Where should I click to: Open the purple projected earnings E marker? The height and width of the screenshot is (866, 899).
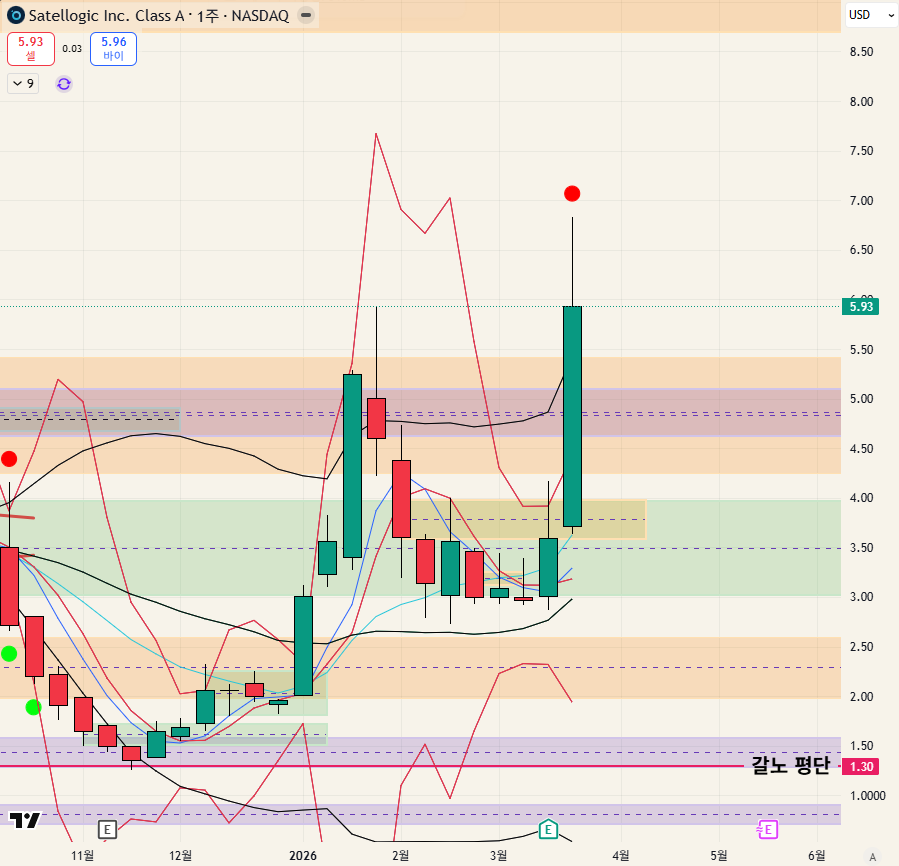click(768, 829)
